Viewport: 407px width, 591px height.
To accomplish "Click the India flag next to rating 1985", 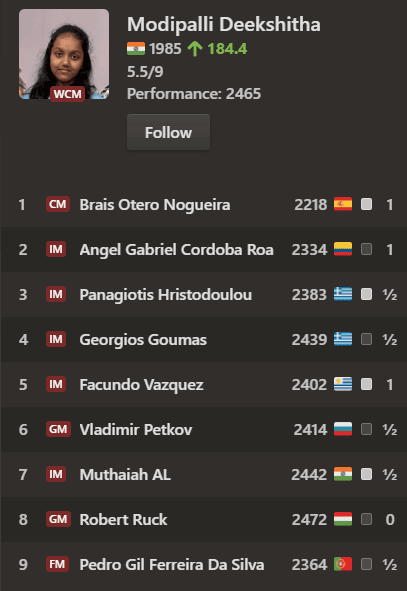I will coord(136,49).
